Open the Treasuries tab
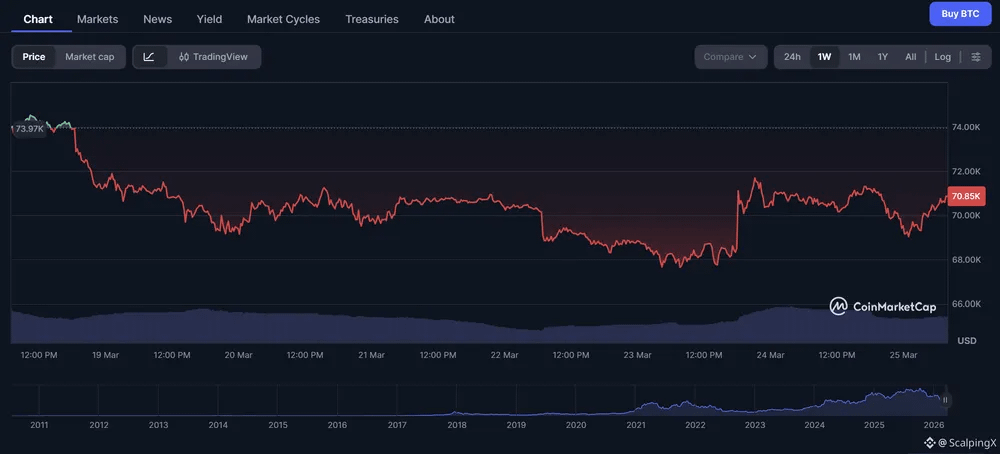Viewport: 1000px width, 454px height. (x=372, y=19)
